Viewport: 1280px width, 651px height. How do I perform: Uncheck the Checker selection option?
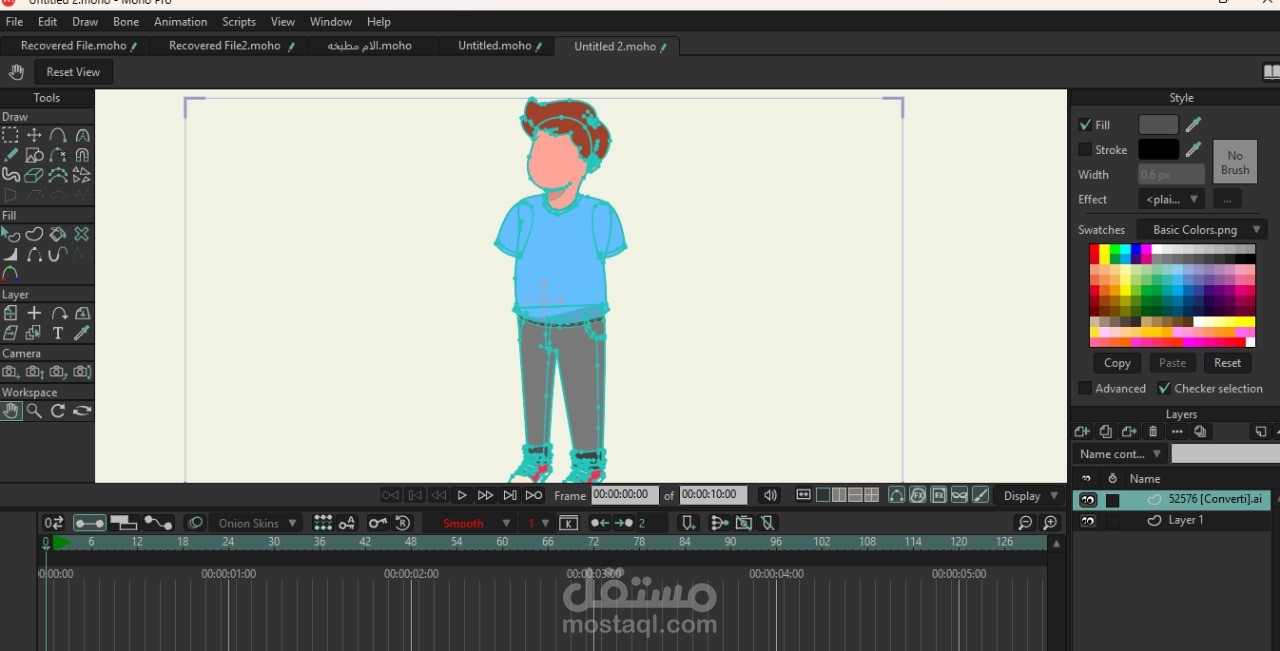(x=1164, y=388)
